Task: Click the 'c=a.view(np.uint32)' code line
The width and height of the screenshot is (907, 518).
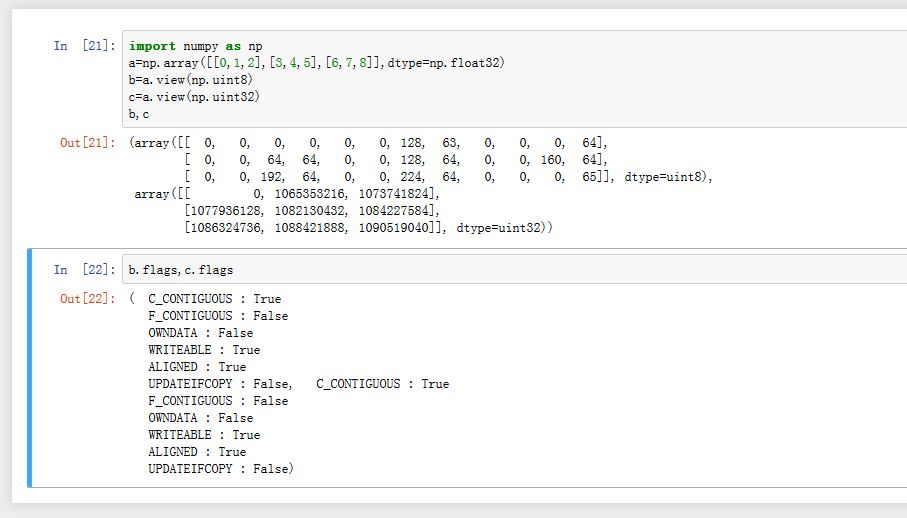Action: 189,97
